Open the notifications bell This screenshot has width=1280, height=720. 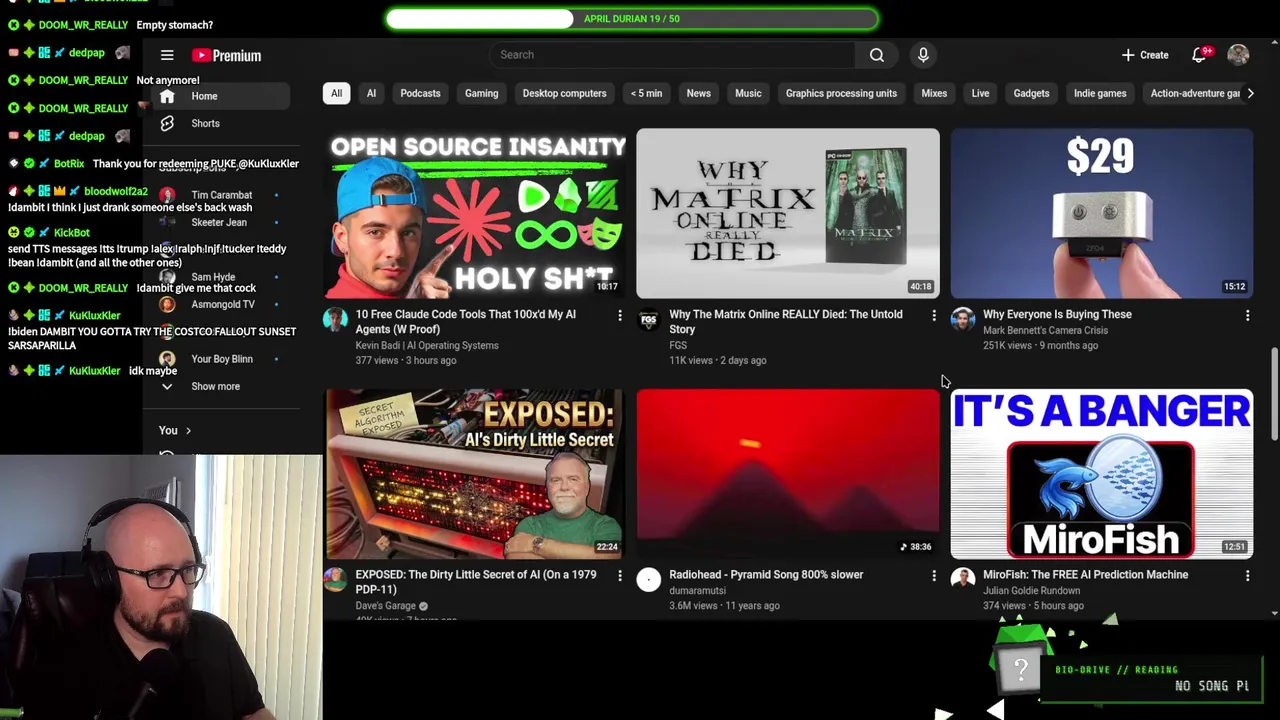click(1199, 55)
